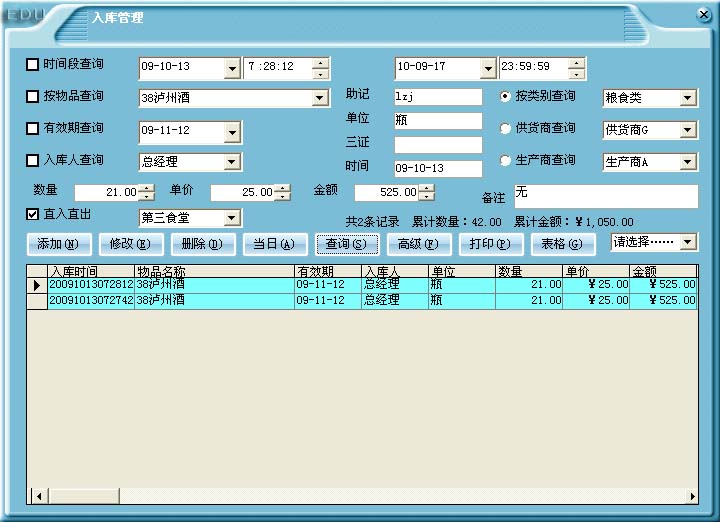Click the 修改(E) button
The height and width of the screenshot is (522, 720).
click(x=131, y=244)
